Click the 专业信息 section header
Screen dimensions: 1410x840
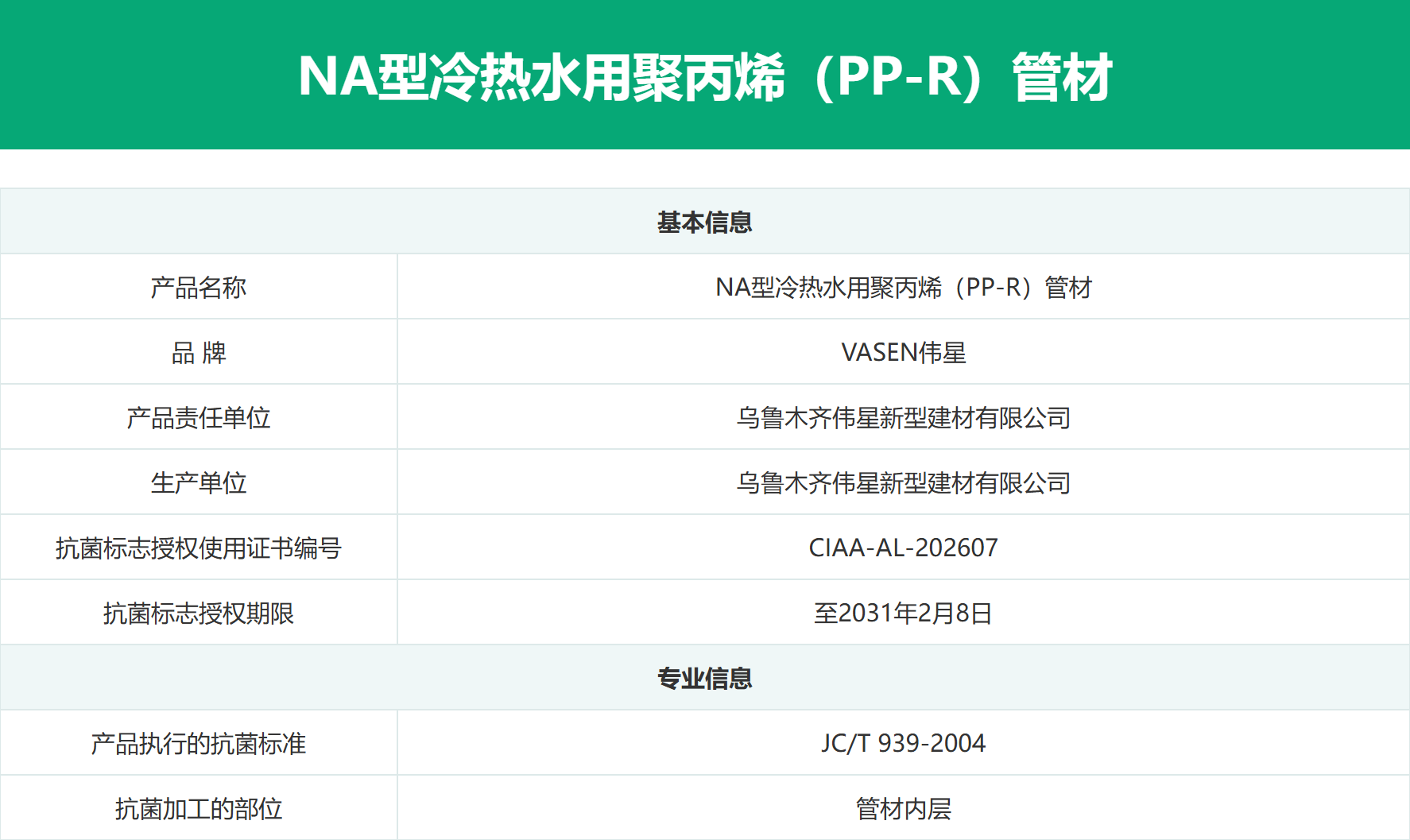705,678
